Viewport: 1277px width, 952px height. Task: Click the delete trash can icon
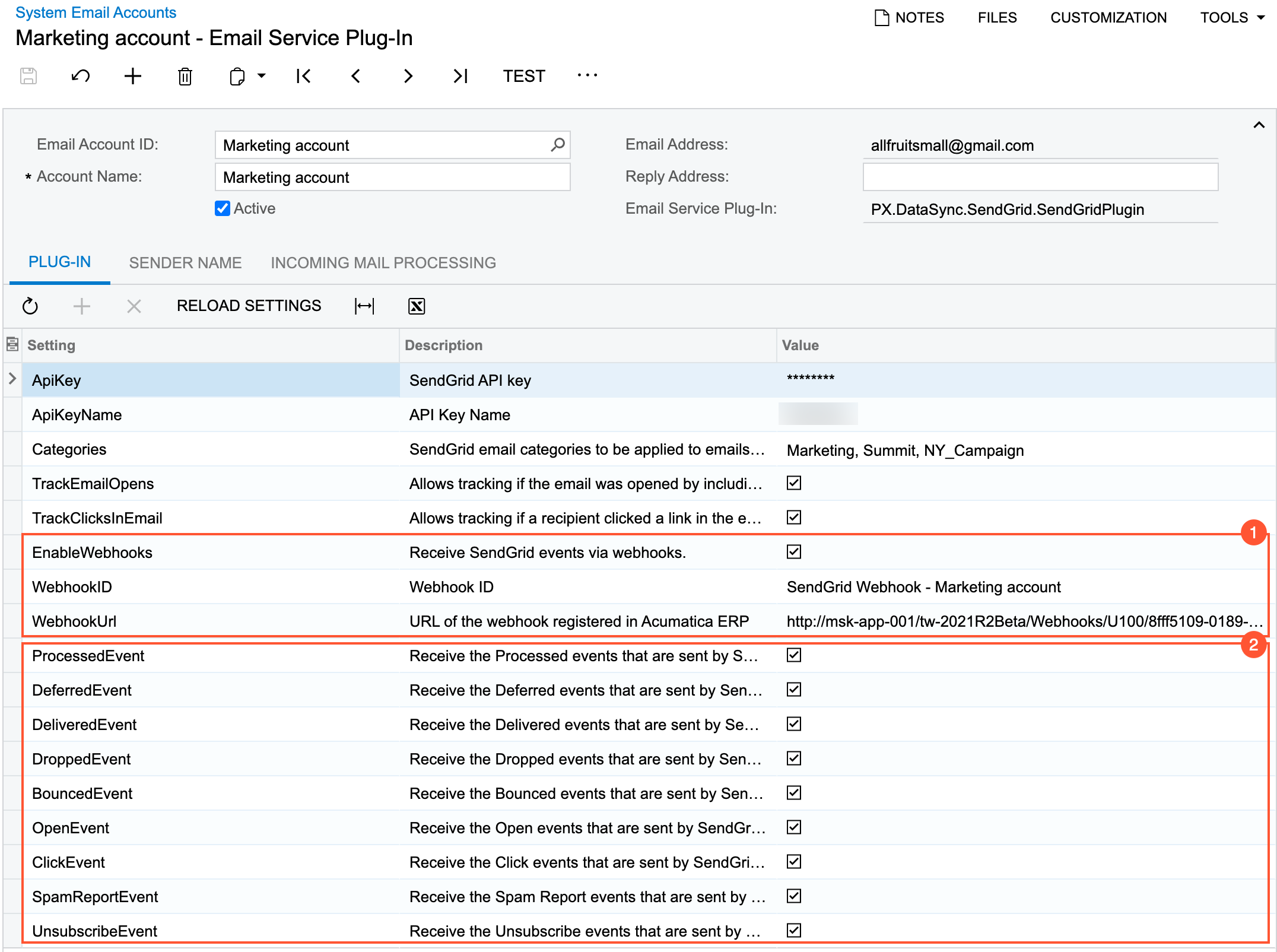(x=185, y=77)
